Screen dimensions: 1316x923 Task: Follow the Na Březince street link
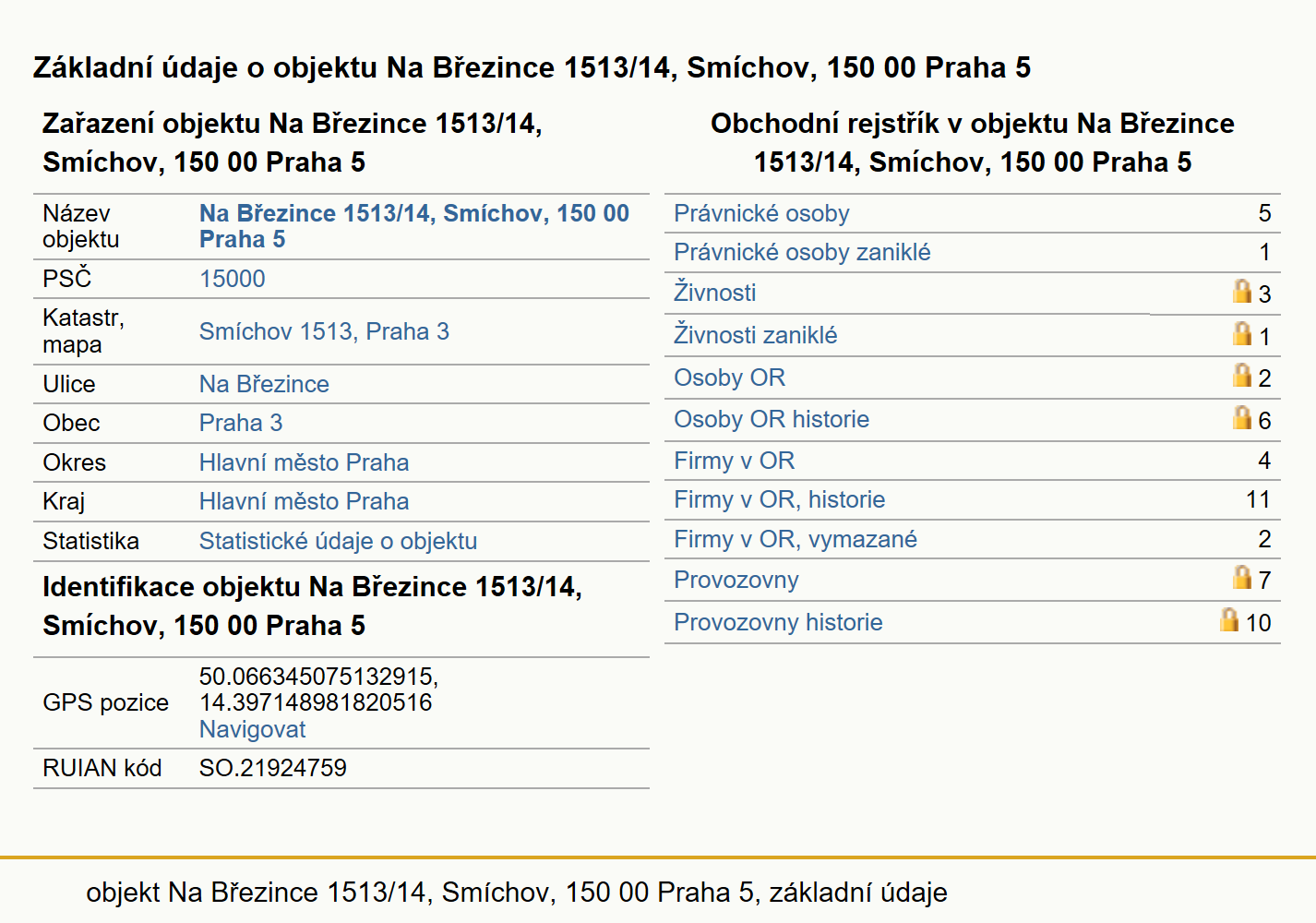click(x=264, y=384)
